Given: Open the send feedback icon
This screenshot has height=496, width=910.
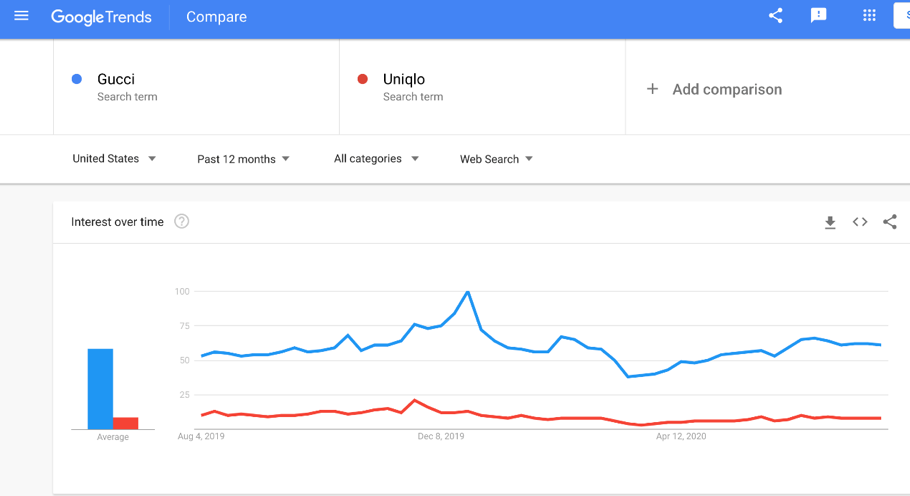Looking at the screenshot, I should [818, 16].
